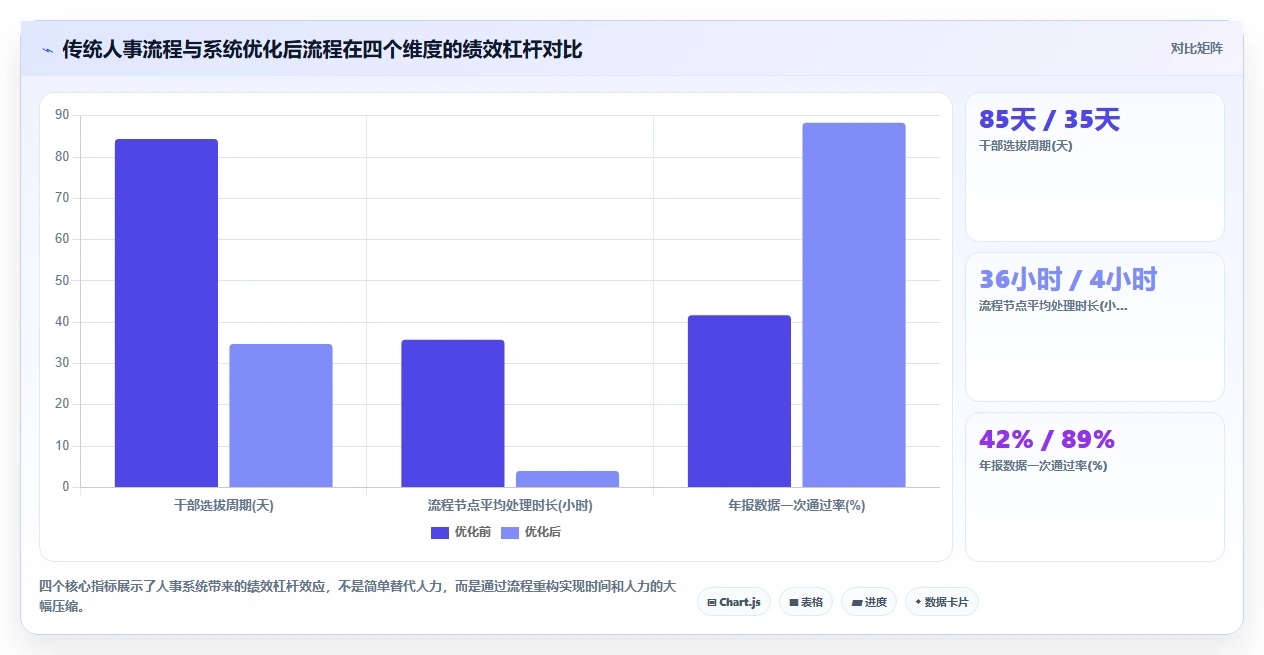1264x655 pixels.
Task: Open the 36小时 / 4小时 data card
Action: point(1095,327)
